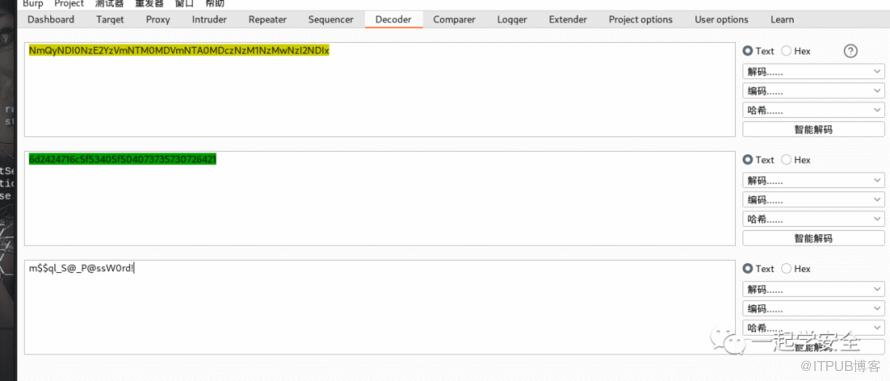
Task: Click 智能解码 button in second panel
Action: (x=813, y=238)
